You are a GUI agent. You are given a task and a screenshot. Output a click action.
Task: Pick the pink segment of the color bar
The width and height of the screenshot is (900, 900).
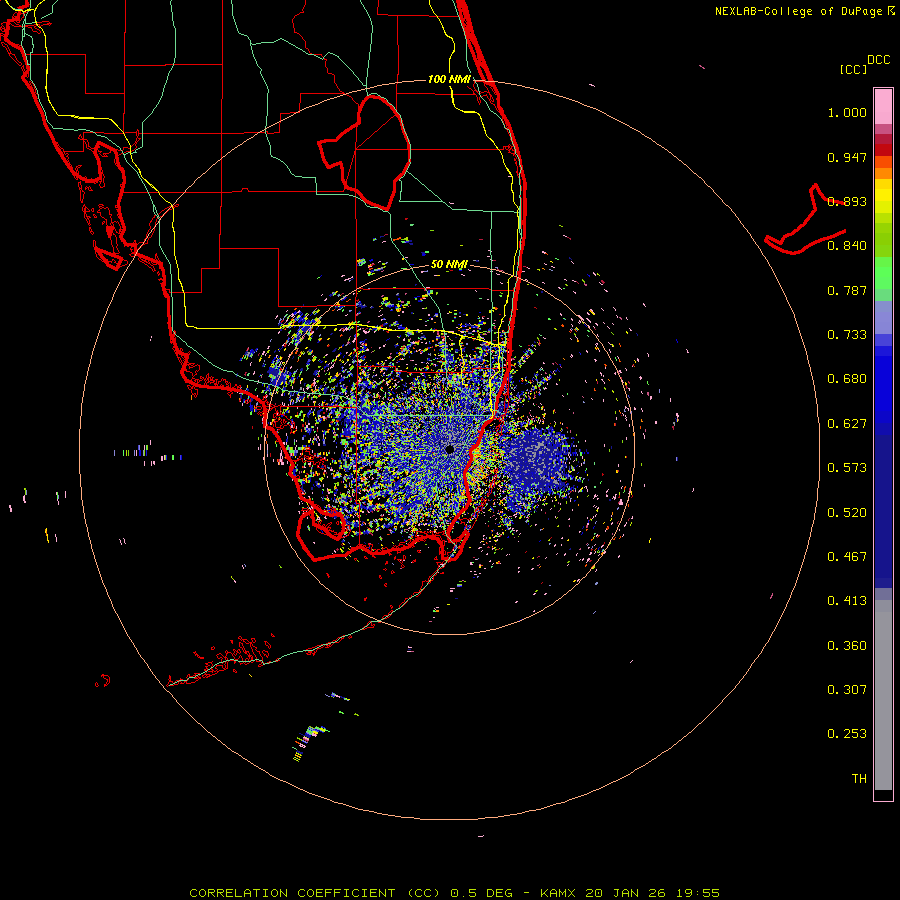pyautogui.click(x=883, y=107)
